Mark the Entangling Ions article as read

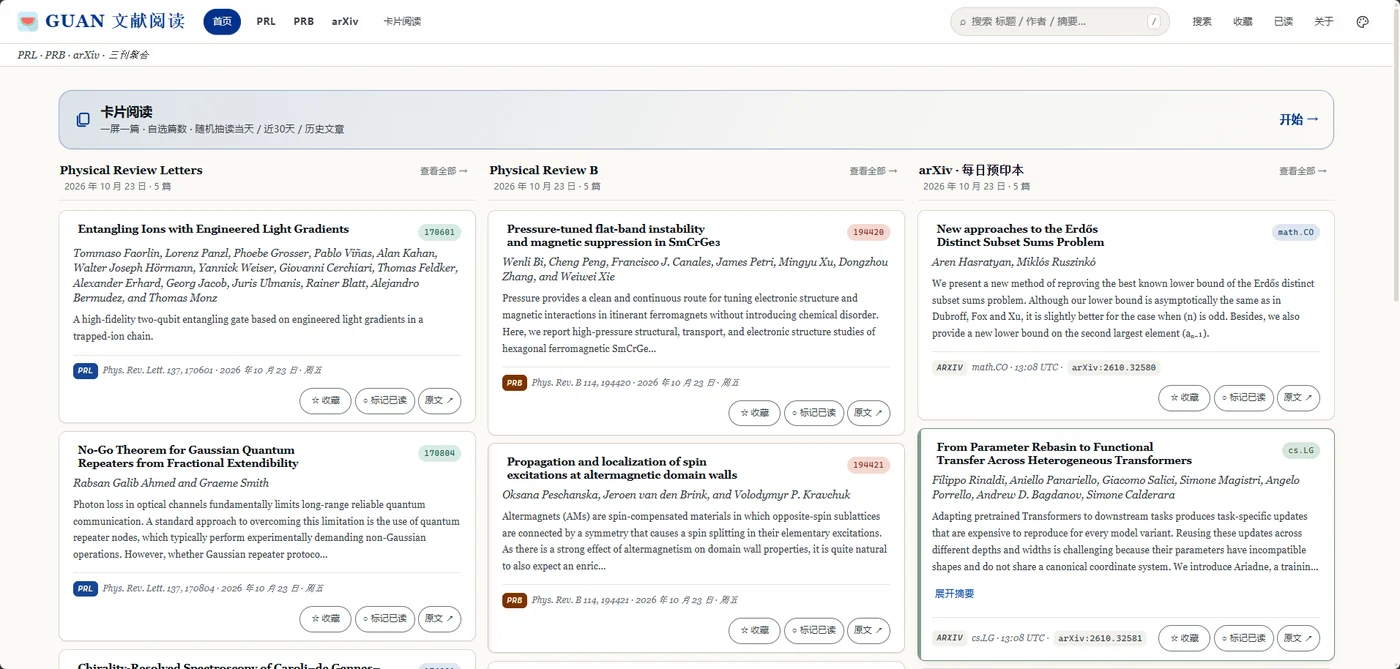click(385, 401)
